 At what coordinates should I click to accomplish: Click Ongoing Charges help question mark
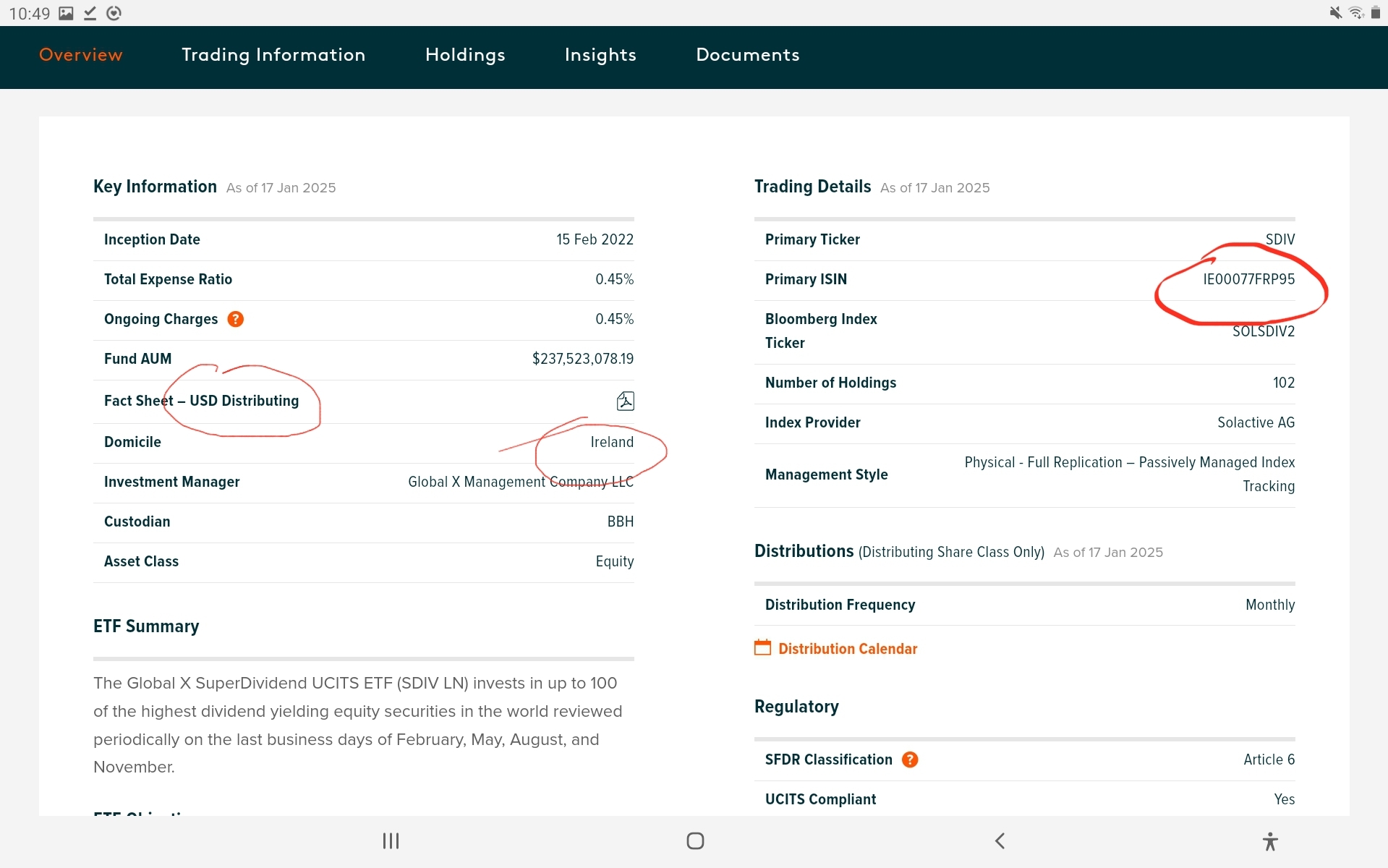pos(235,319)
